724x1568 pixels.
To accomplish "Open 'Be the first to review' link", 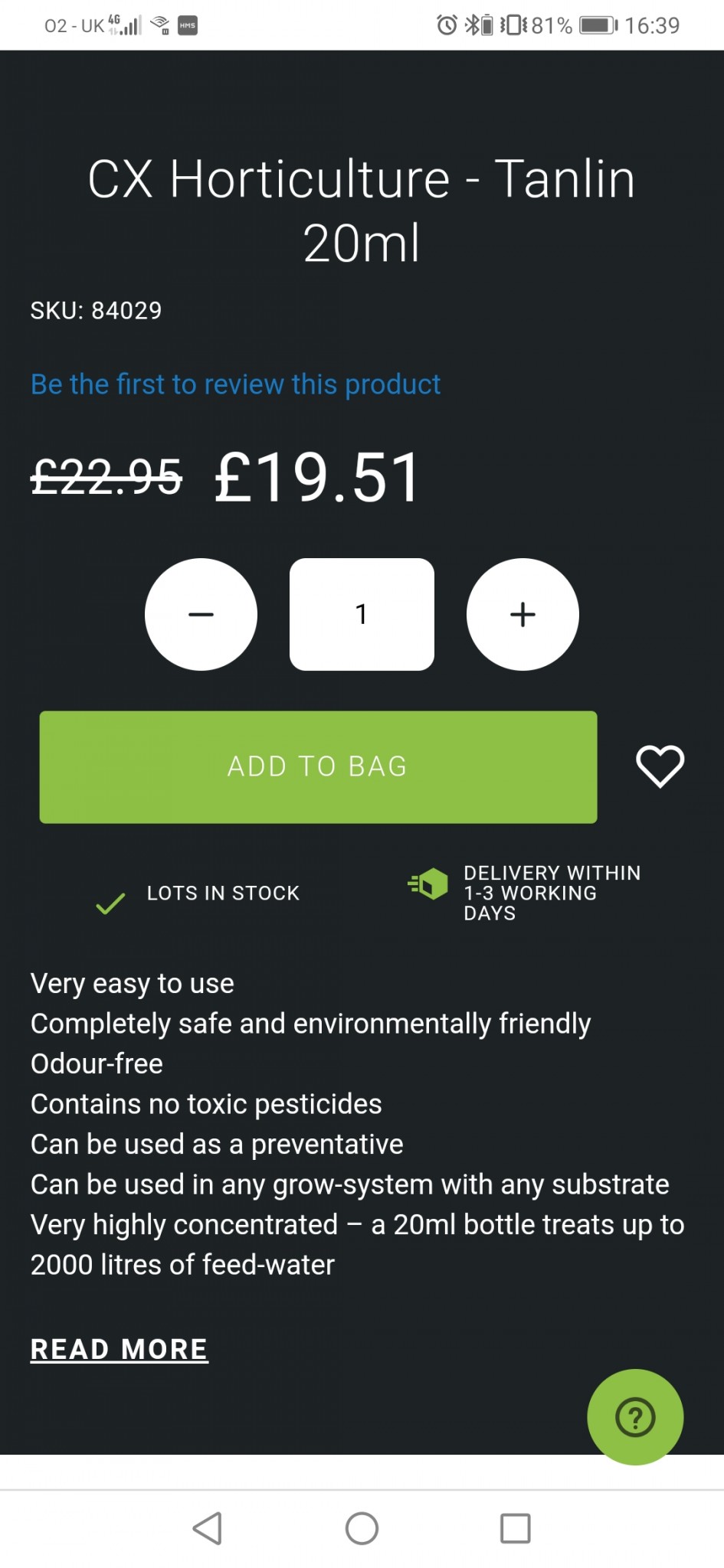I will coord(235,384).
